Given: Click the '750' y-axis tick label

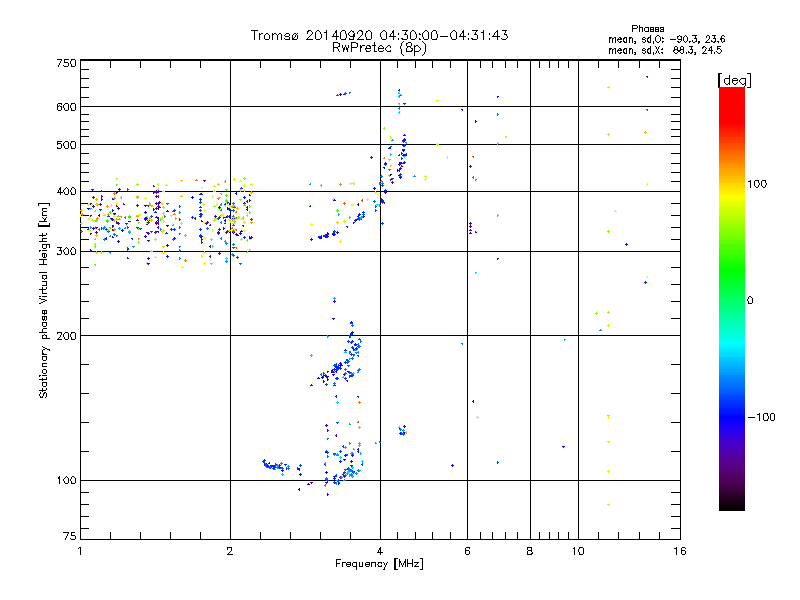Looking at the screenshot, I should [x=66, y=63].
